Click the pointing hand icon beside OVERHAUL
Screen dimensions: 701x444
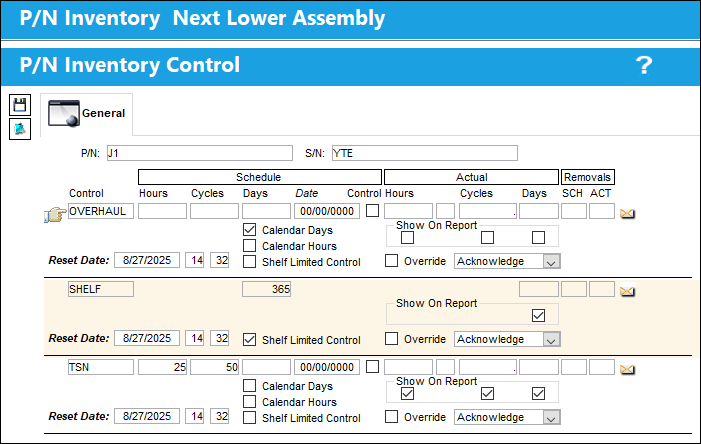click(55, 214)
